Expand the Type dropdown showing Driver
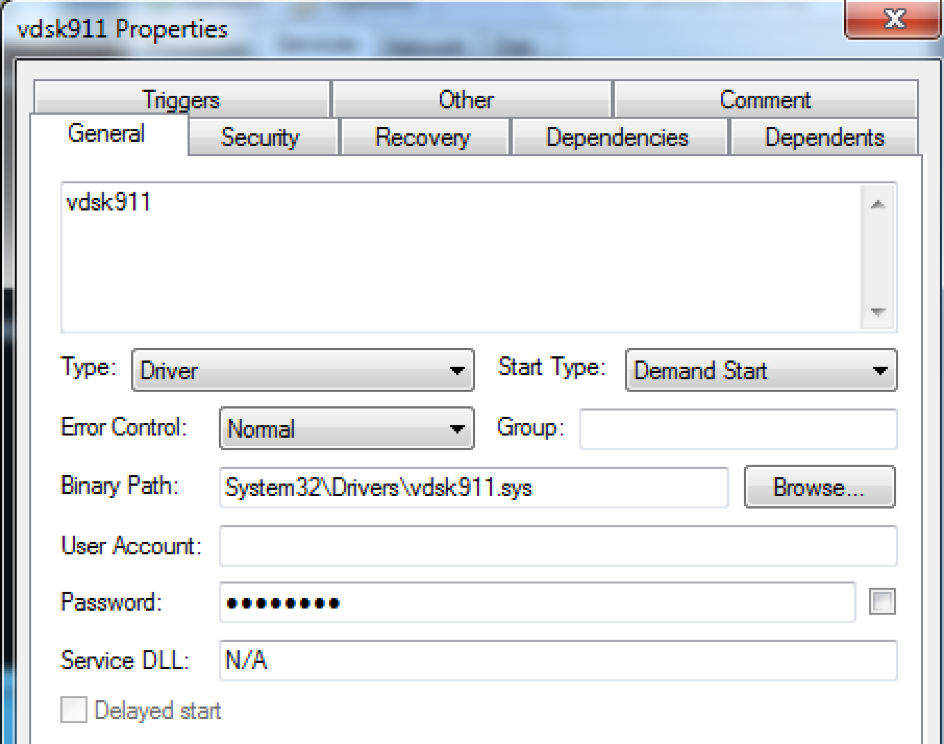 tap(303, 371)
